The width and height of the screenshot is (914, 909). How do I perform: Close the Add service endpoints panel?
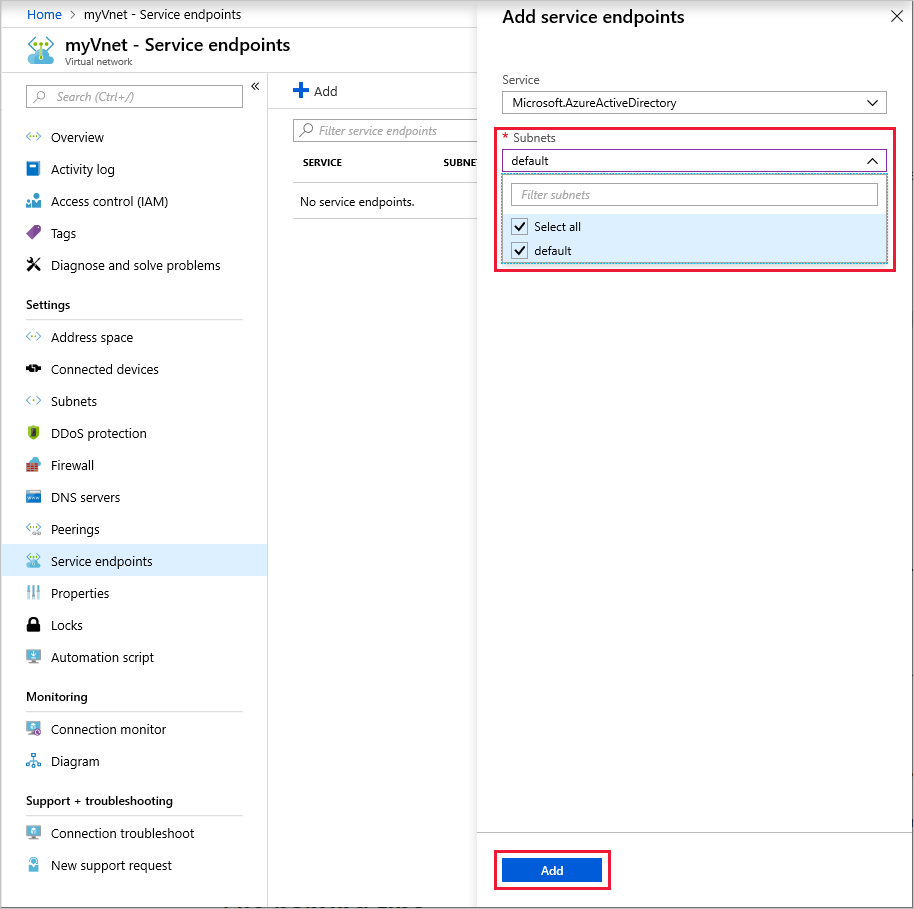897,16
